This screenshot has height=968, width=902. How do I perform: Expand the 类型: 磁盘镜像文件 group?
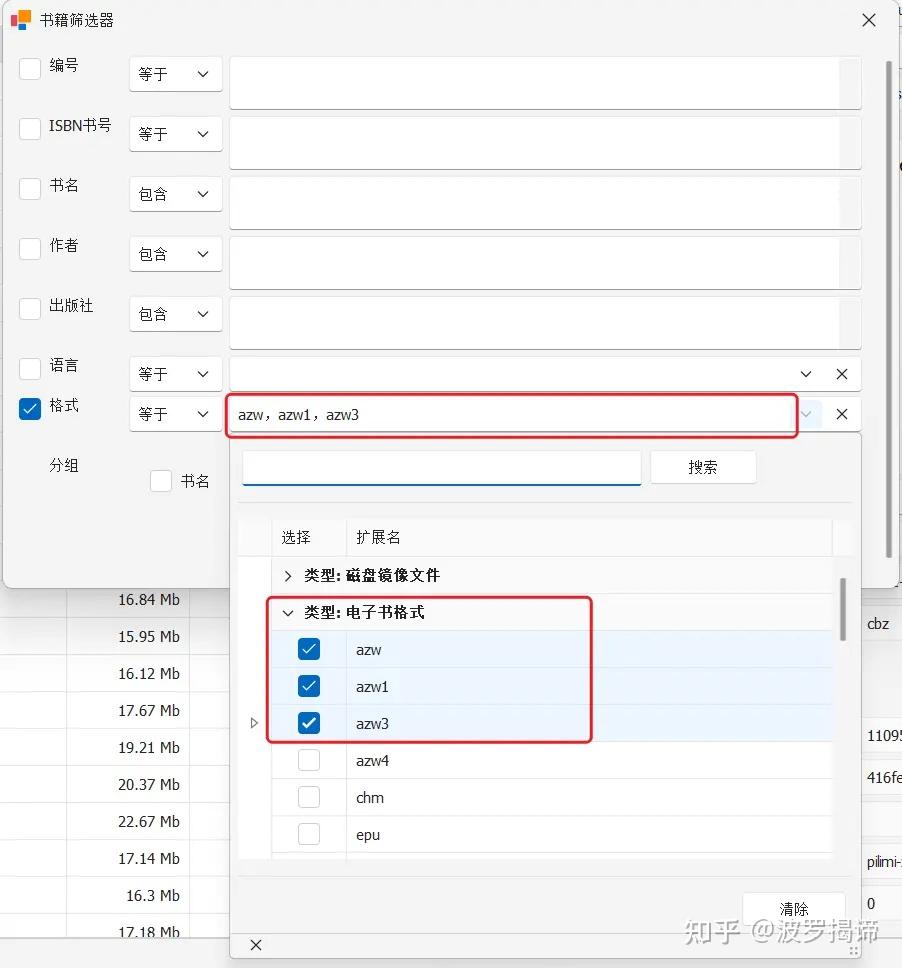coord(287,576)
